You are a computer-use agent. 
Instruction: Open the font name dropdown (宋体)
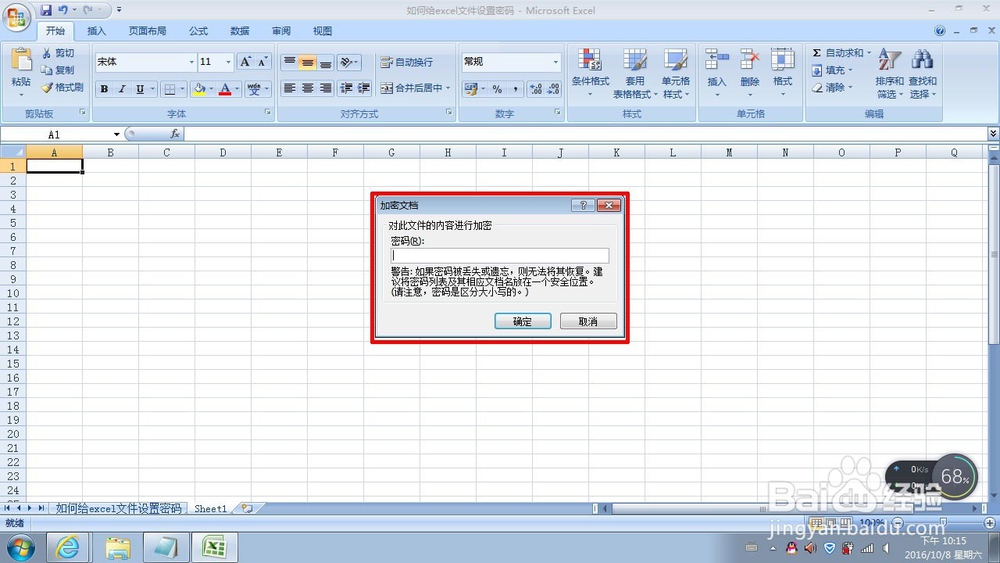191,62
